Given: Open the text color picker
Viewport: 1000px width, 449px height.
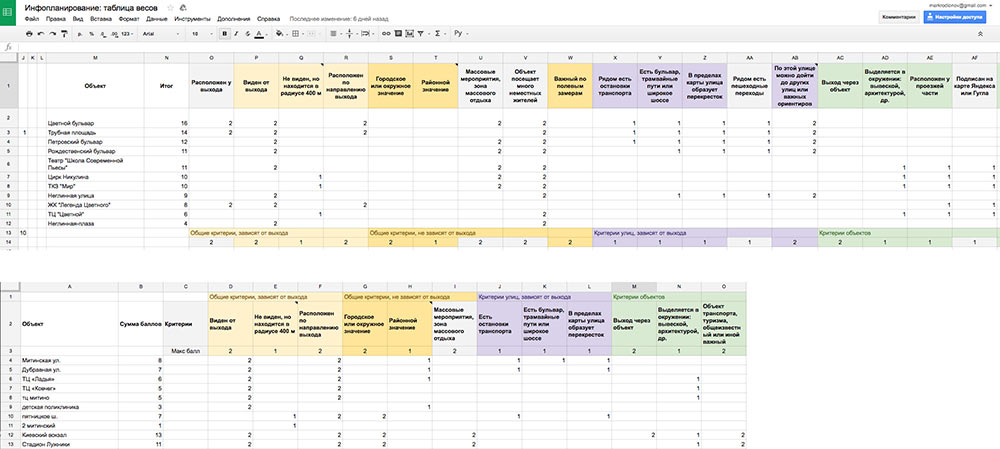Looking at the screenshot, I should (259, 33).
